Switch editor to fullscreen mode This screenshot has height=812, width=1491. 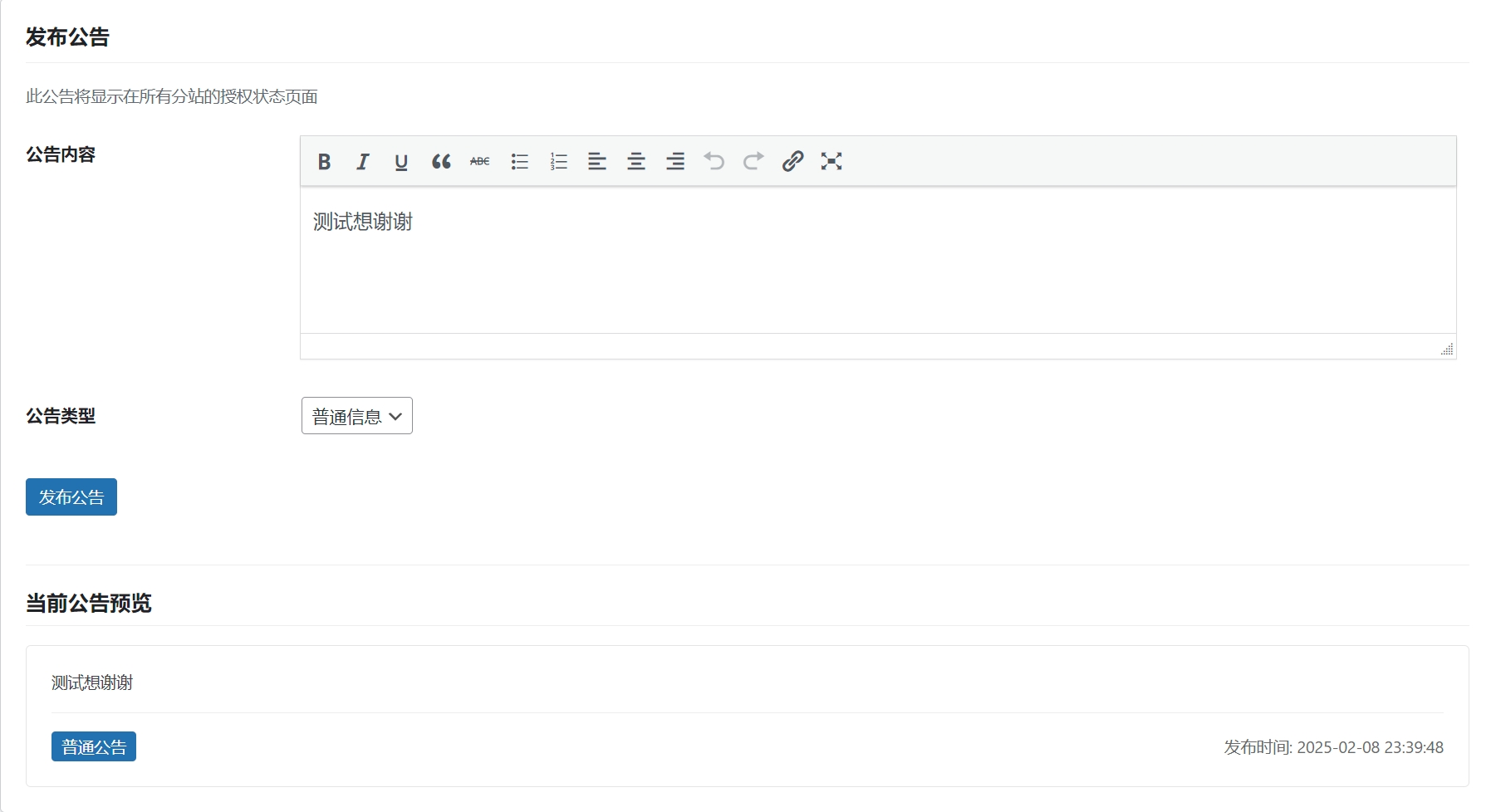coord(831,161)
